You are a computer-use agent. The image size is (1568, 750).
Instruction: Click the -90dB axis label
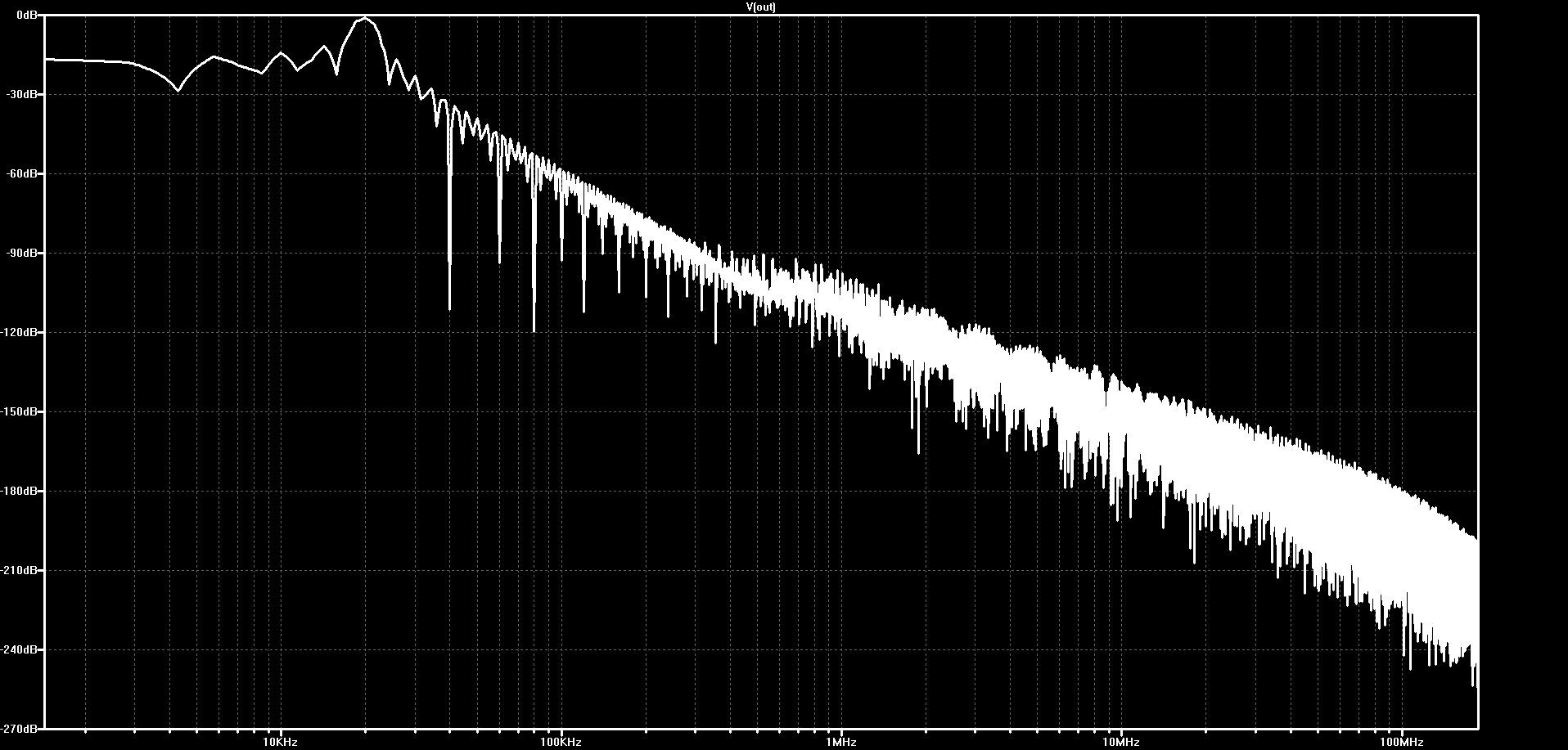(x=24, y=253)
